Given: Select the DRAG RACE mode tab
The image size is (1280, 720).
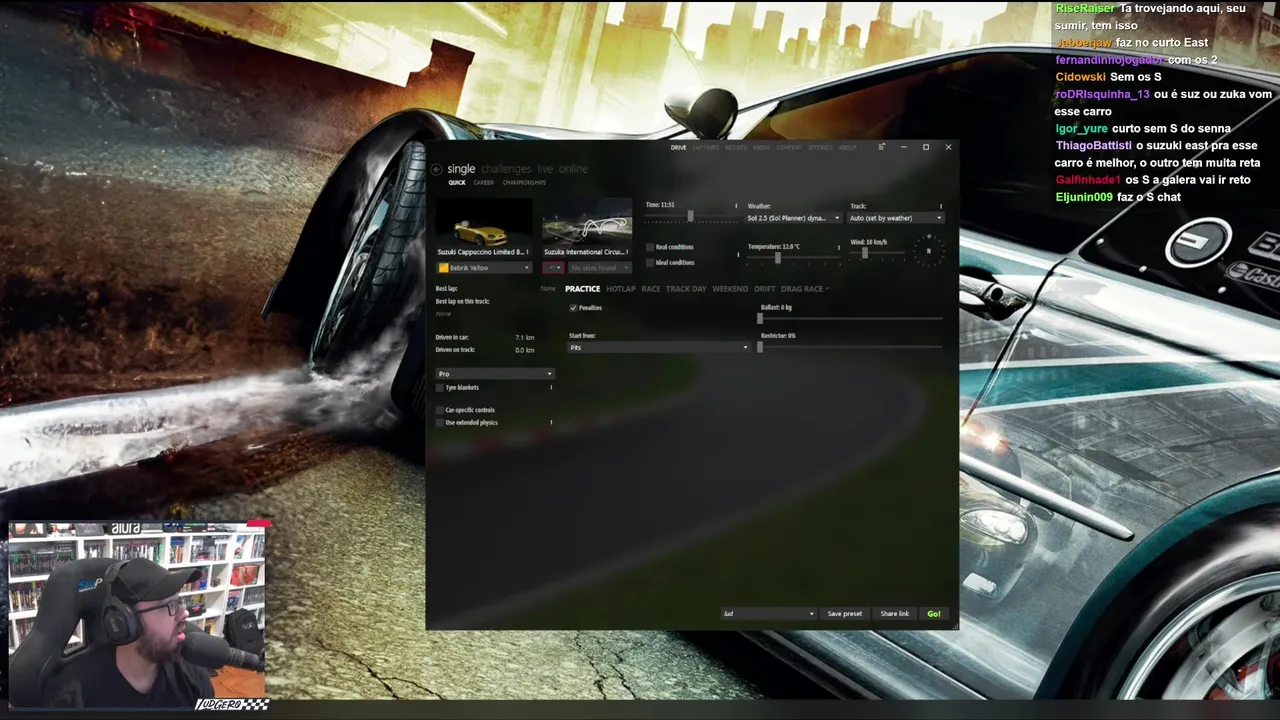Looking at the screenshot, I should click(x=802, y=289).
